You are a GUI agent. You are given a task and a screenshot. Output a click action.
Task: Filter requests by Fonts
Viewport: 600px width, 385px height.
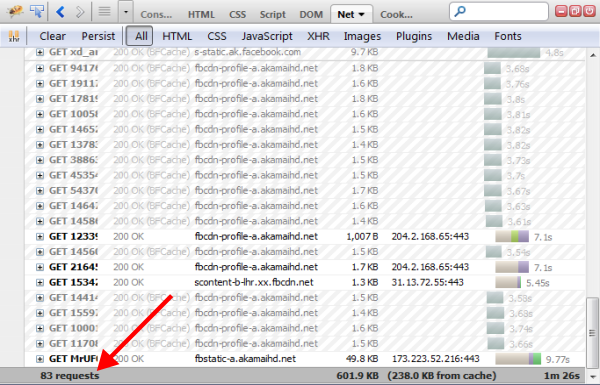(x=508, y=36)
